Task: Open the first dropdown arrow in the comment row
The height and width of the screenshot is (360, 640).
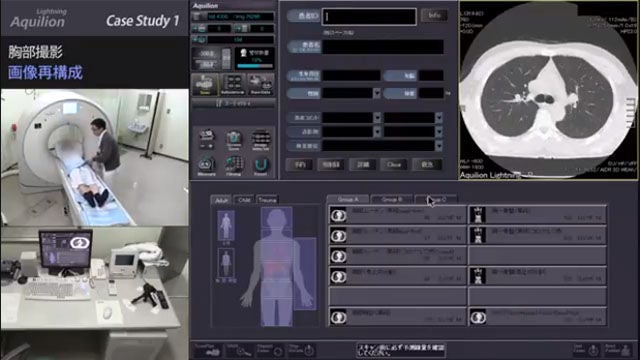Action: click(377, 118)
